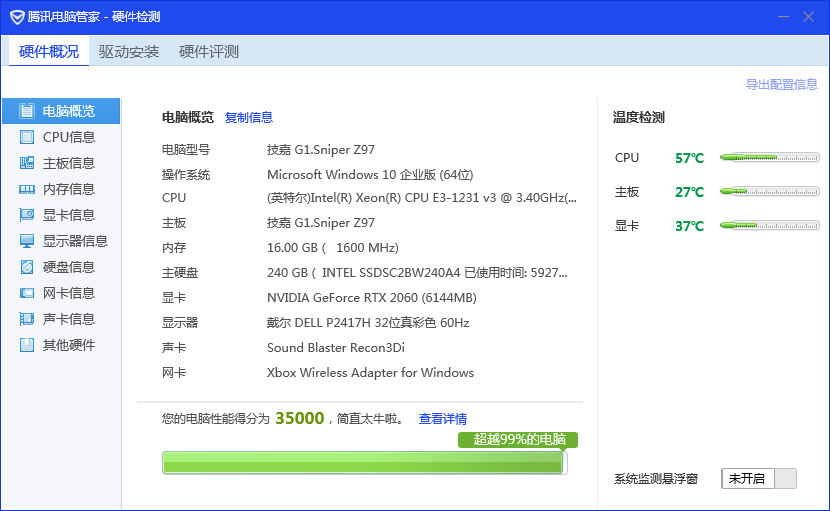Select the 显卡信息 graphics card icon
830x511 pixels.
pos(27,215)
